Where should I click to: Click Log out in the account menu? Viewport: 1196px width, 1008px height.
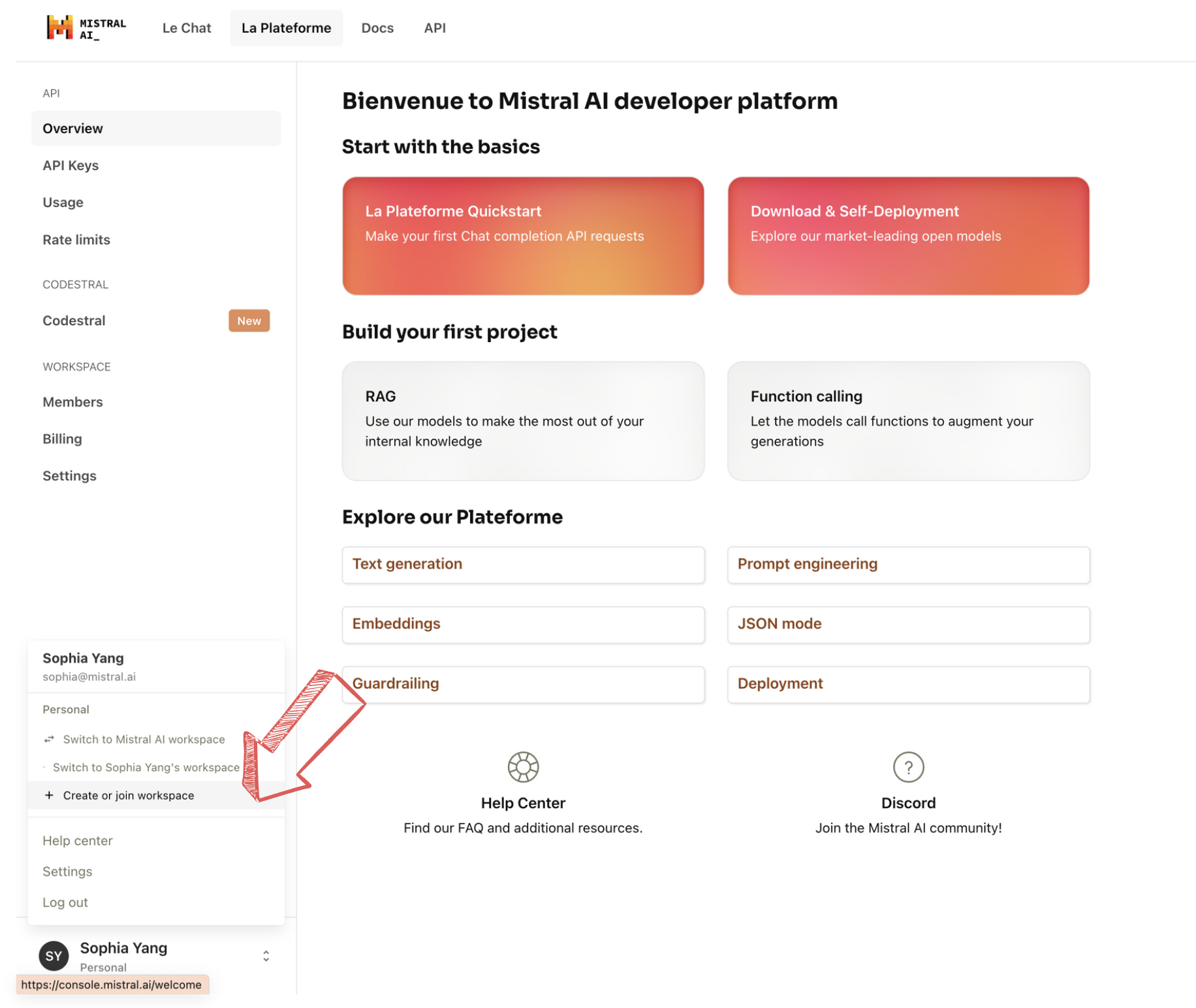pos(65,902)
